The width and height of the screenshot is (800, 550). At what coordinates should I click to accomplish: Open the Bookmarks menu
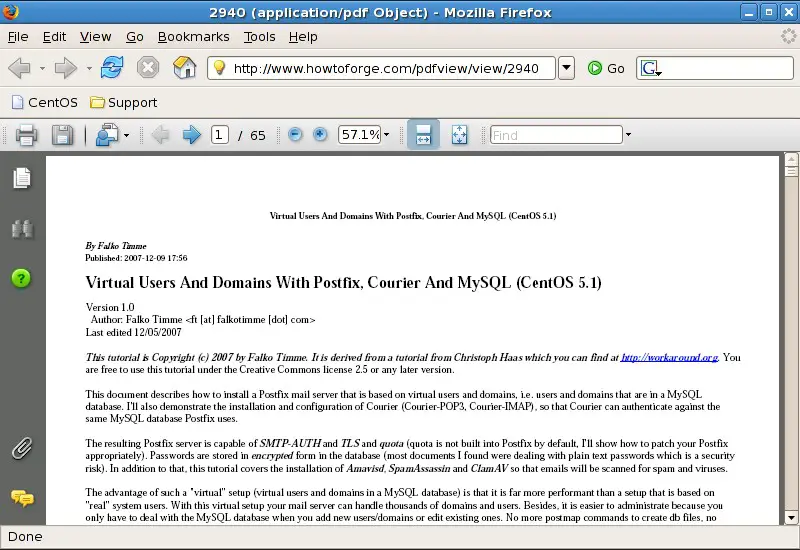pyautogui.click(x=193, y=37)
